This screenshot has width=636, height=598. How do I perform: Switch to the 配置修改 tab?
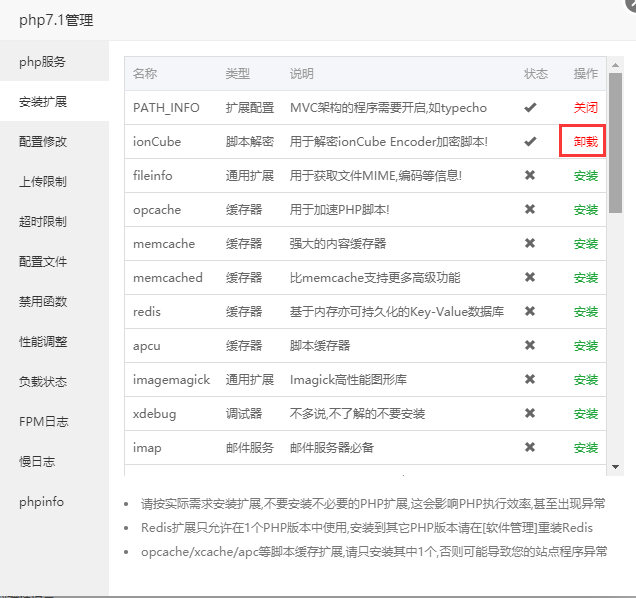click(43, 142)
